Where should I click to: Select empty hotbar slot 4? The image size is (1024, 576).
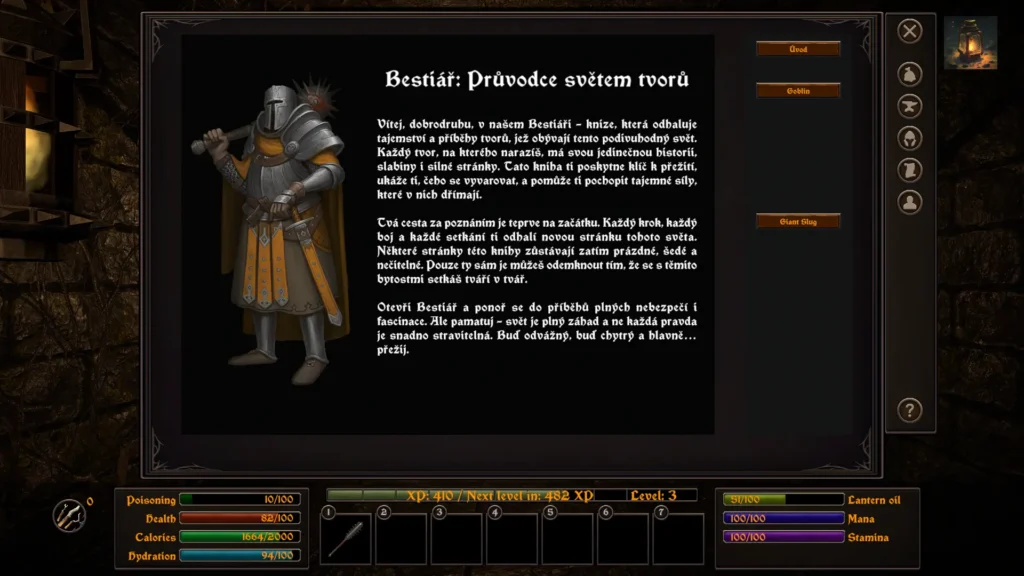tap(512, 538)
